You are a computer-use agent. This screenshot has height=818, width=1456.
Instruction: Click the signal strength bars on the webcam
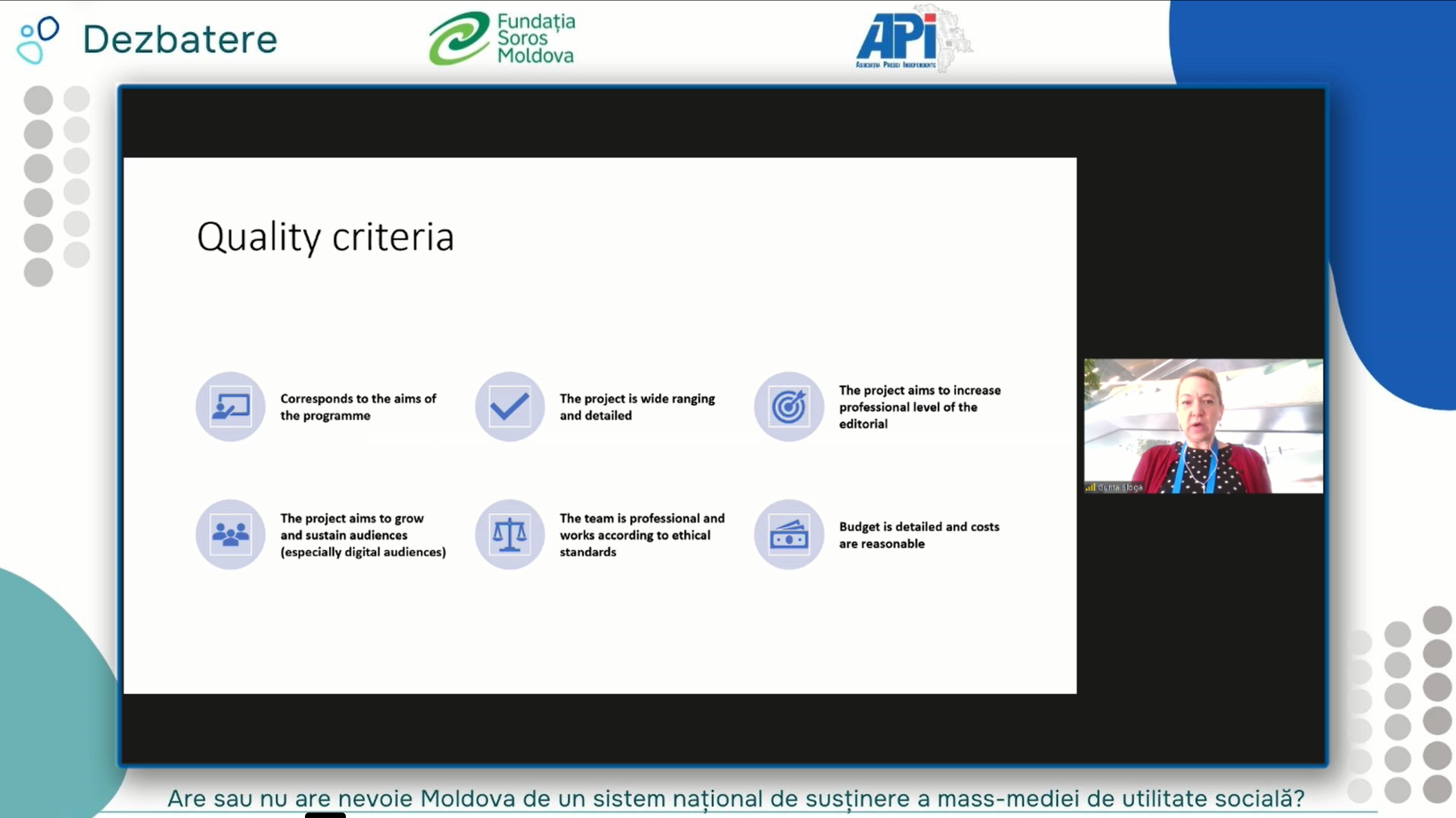point(1090,487)
